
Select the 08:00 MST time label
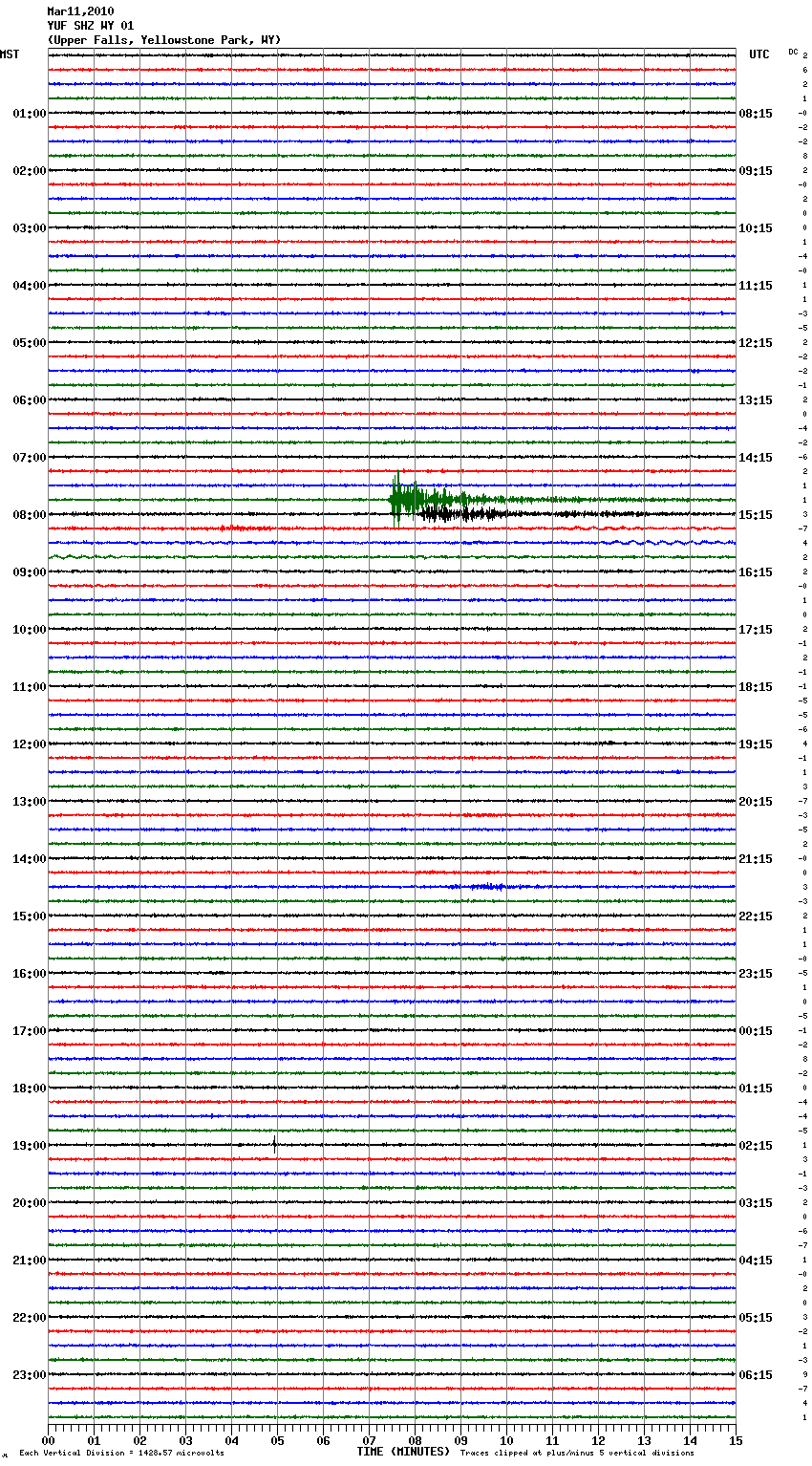click(30, 515)
